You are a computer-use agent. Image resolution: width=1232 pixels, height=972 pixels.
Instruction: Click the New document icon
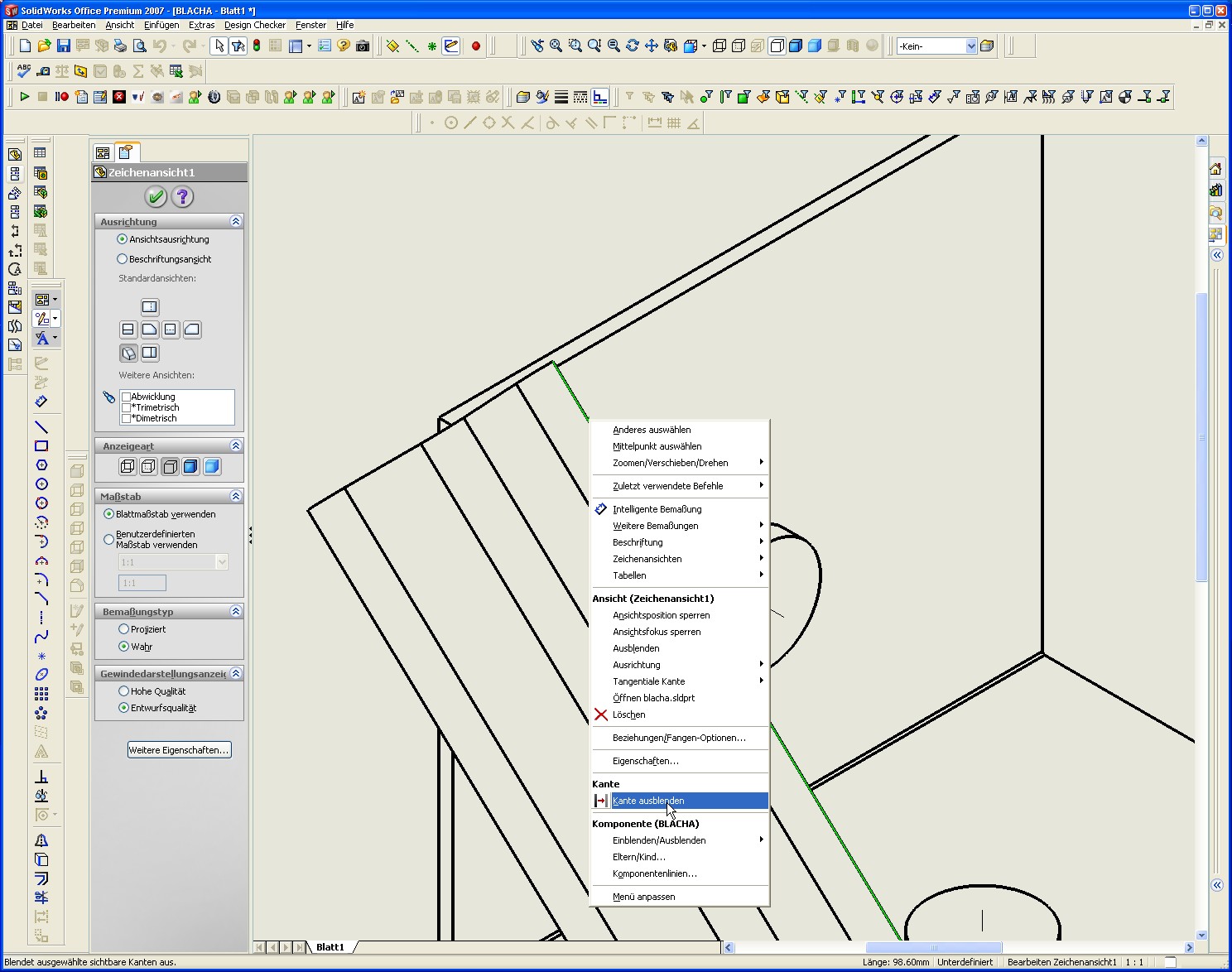pyautogui.click(x=26, y=46)
